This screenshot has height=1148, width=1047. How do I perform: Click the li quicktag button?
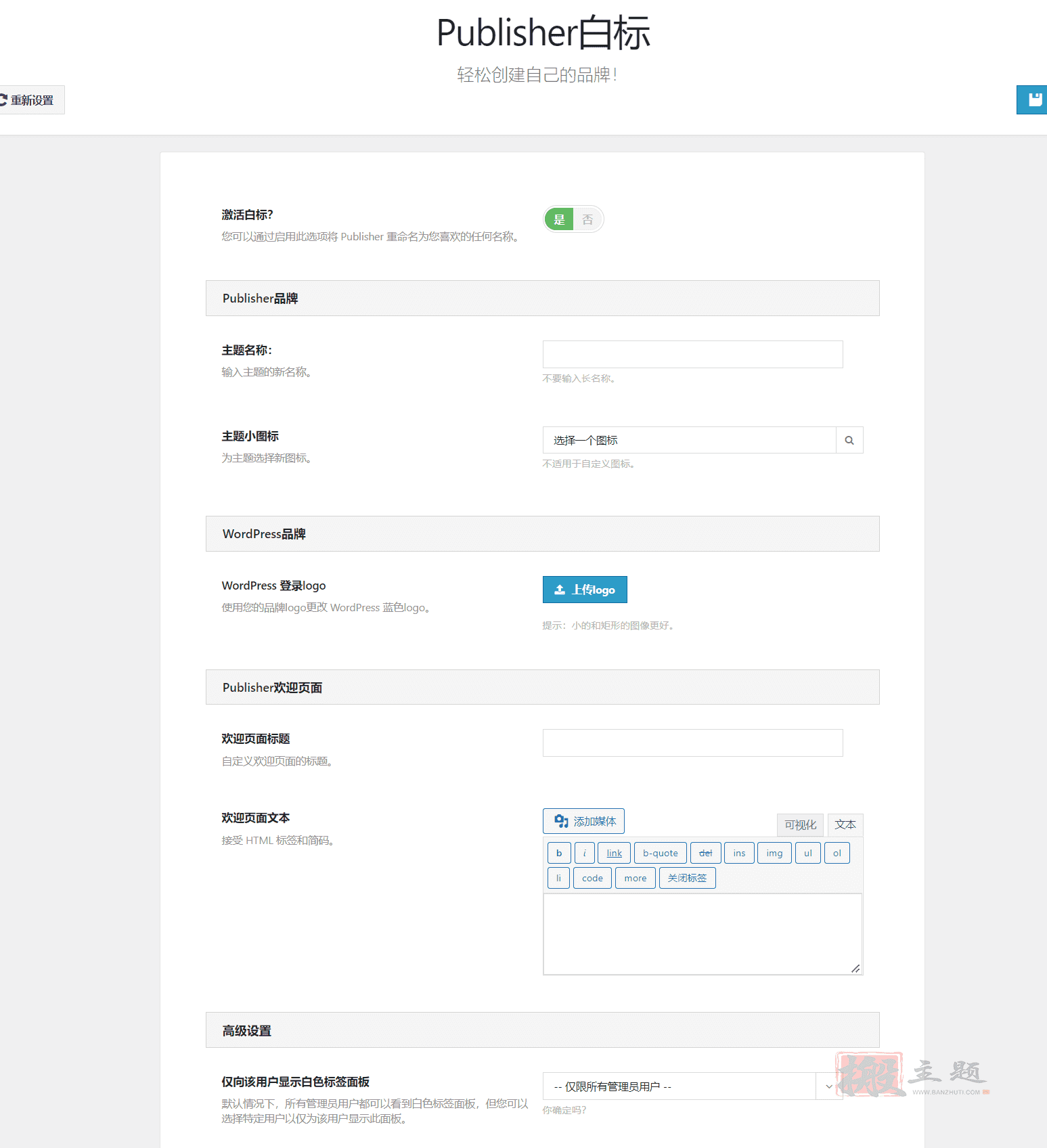click(558, 878)
